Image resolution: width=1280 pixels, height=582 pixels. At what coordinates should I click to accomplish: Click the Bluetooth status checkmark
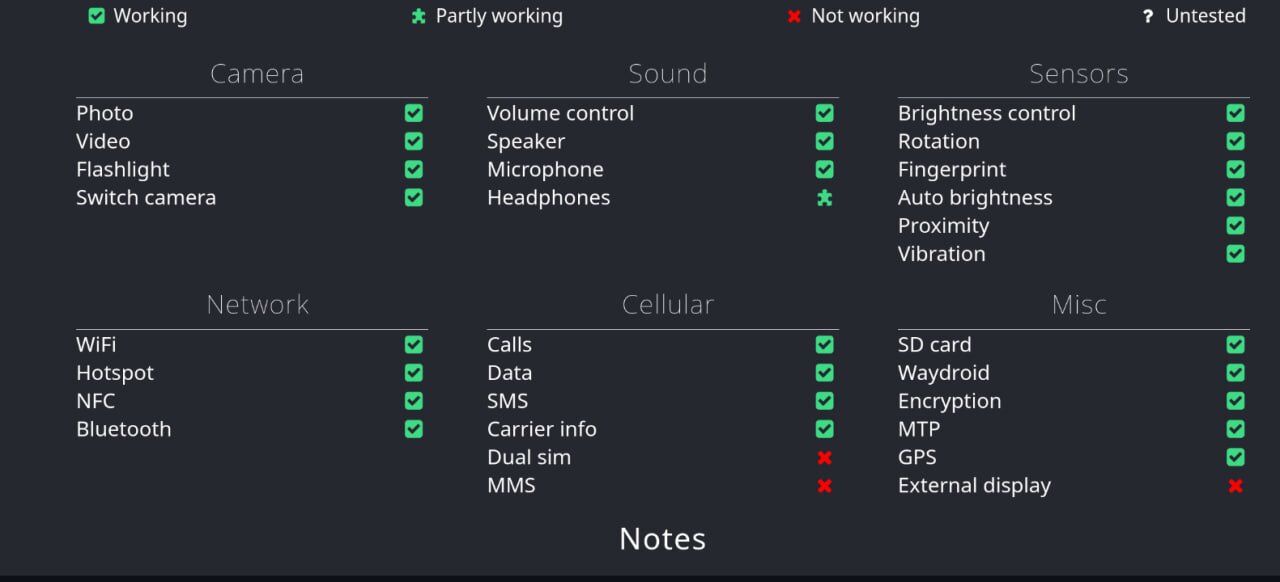(x=413, y=429)
